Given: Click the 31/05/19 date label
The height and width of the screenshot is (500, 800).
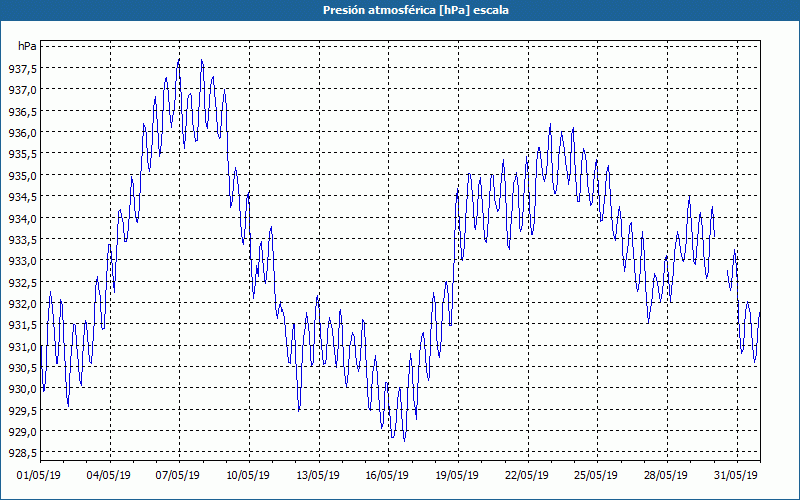Looking at the screenshot, I should [x=736, y=475].
